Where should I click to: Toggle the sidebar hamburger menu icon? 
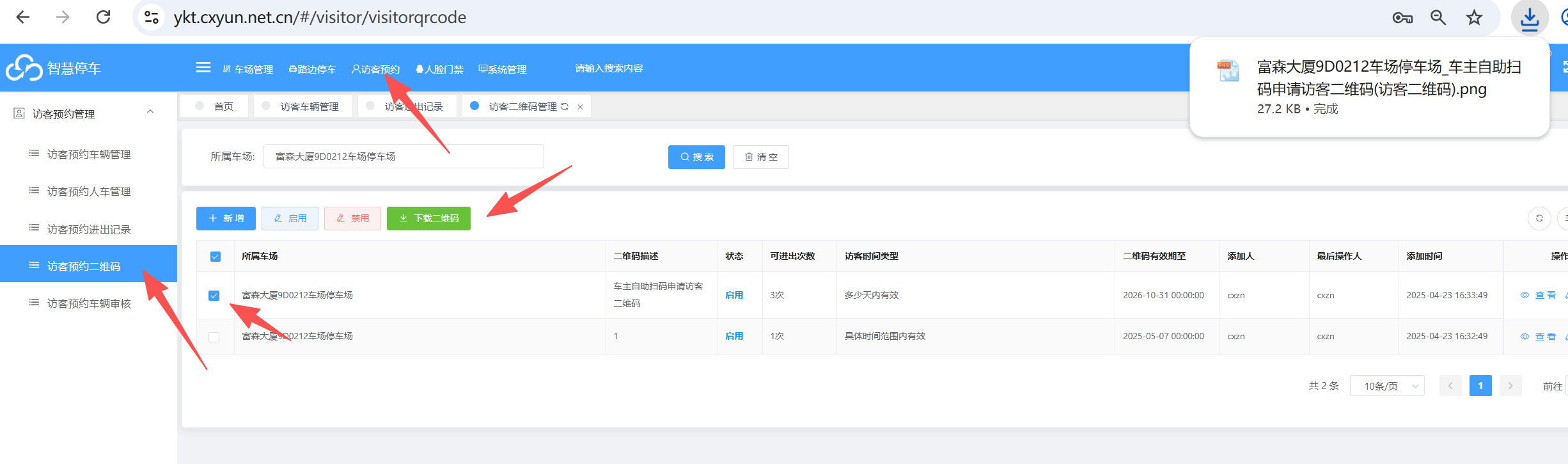(x=203, y=67)
